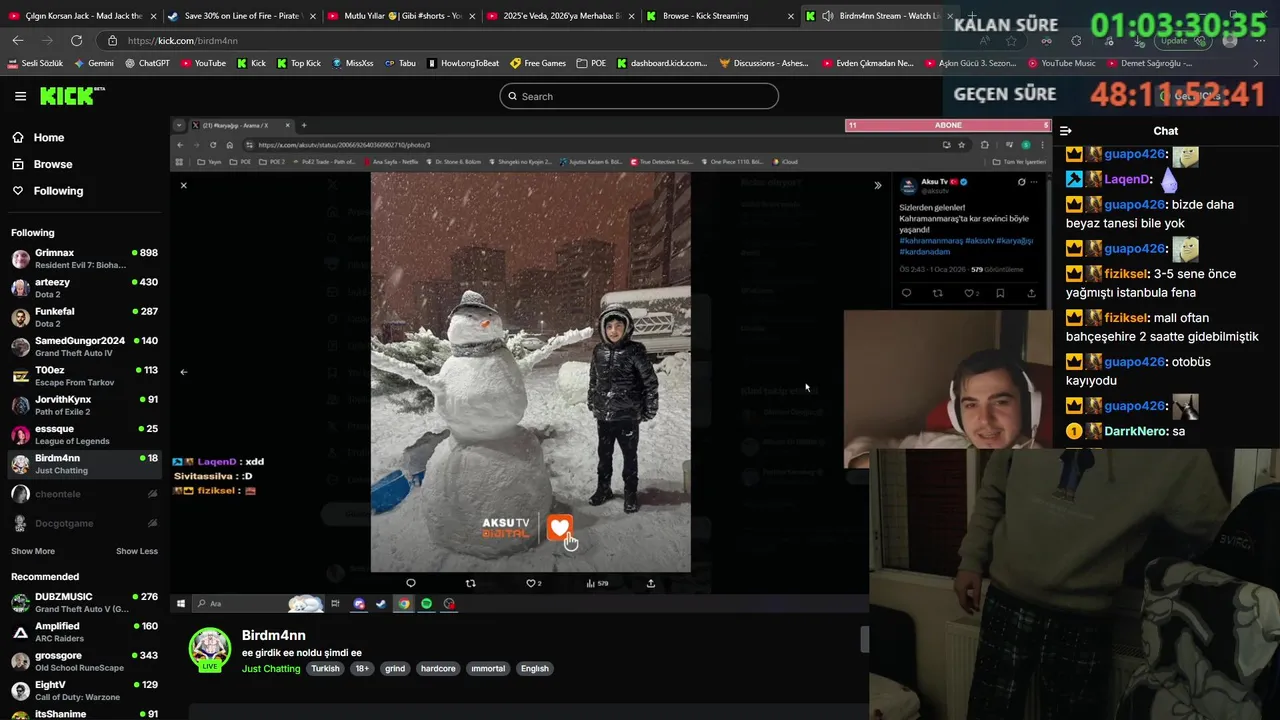Open Discussions - Ashes bookmark

pyautogui.click(x=764, y=63)
